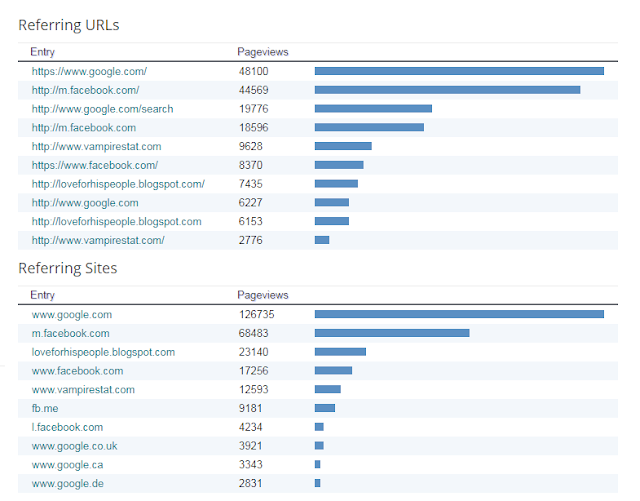640x501 pixels.
Task: Click the Entry column header in Referring URLs
Action: tap(42, 52)
